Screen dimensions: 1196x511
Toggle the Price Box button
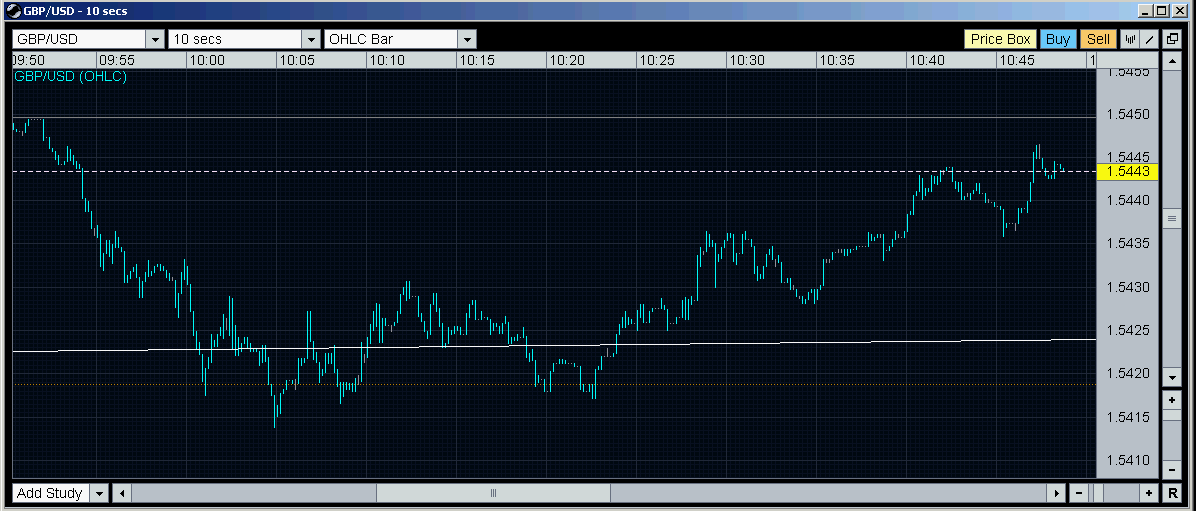point(1000,39)
